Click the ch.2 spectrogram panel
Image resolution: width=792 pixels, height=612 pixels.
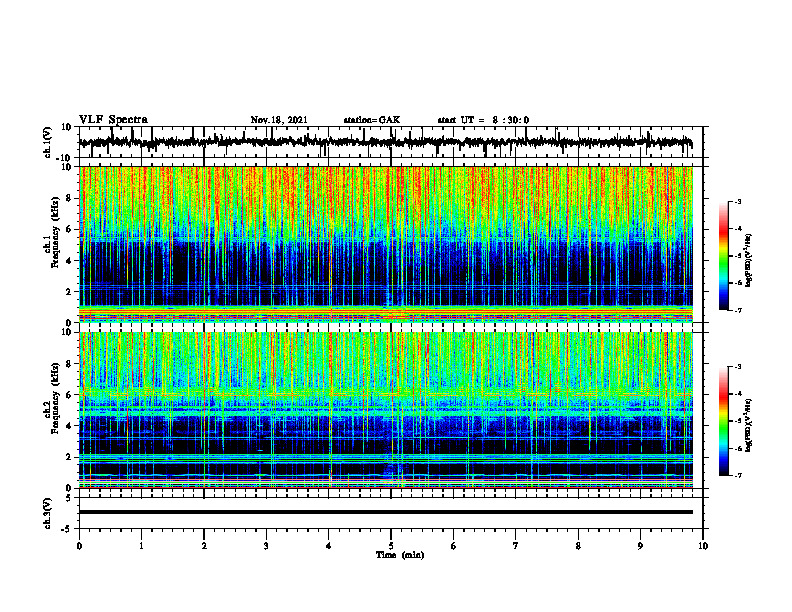coord(385,410)
